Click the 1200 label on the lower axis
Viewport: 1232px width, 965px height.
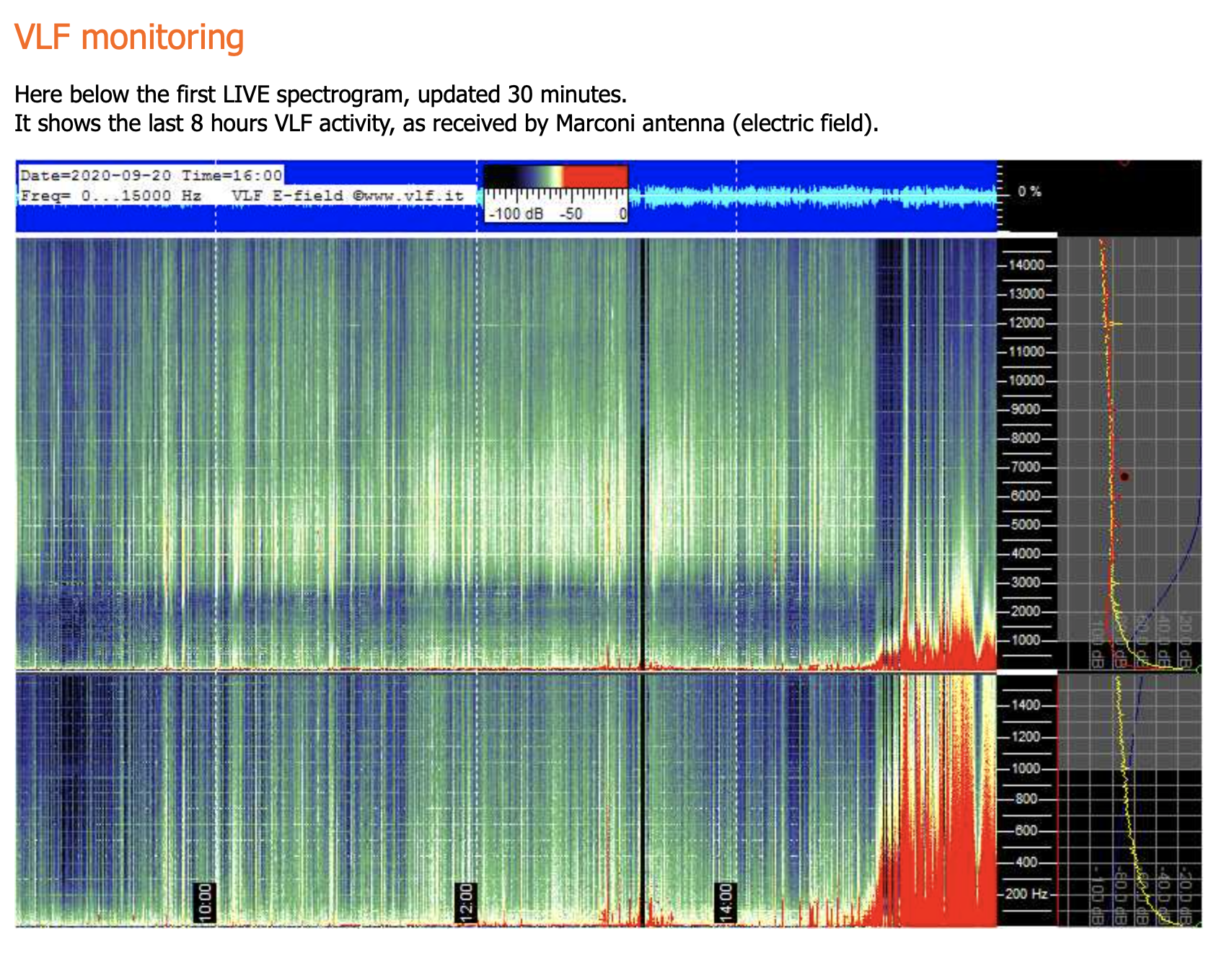point(1026,737)
